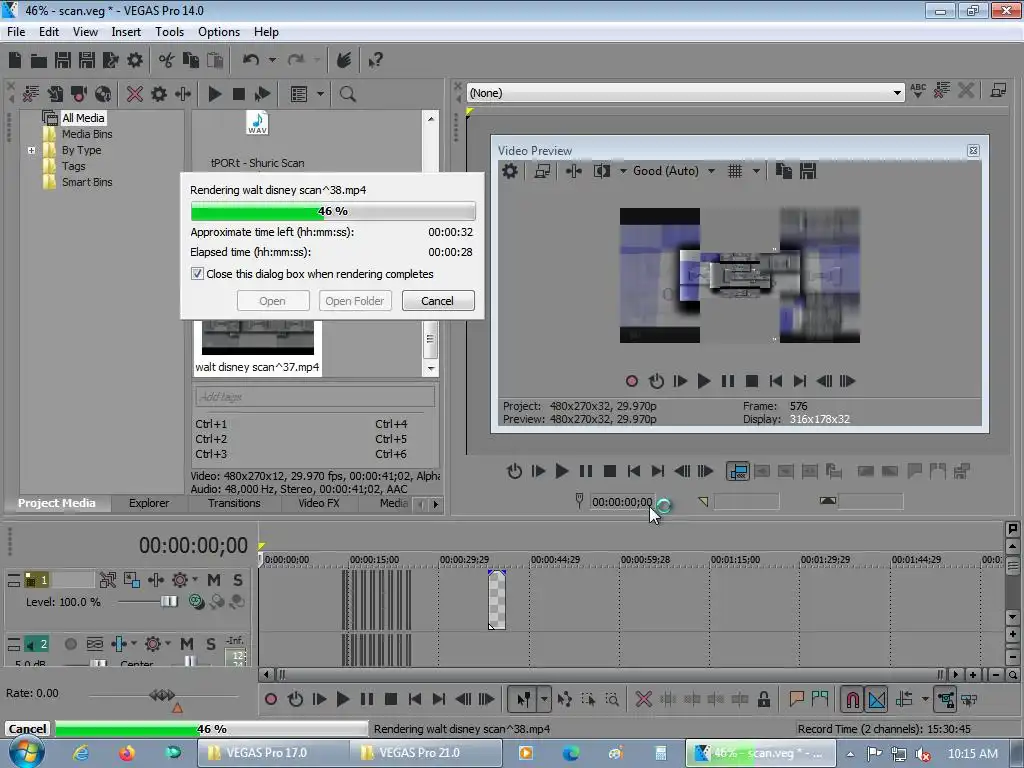Mute video track 1
Image resolution: width=1024 pixels, height=768 pixels.
coord(214,580)
